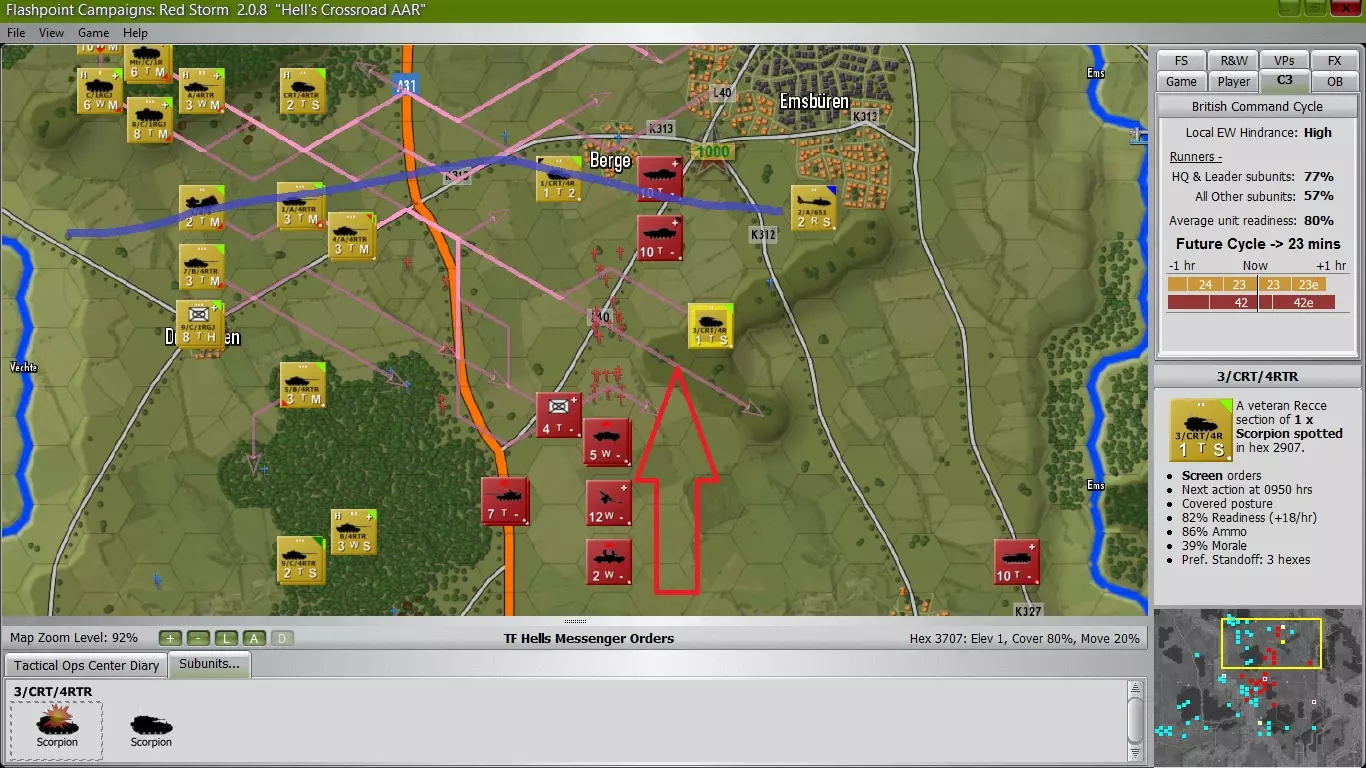1366x768 pixels.
Task: Select the red enemy counter marked 5 W
Action: coord(608,441)
